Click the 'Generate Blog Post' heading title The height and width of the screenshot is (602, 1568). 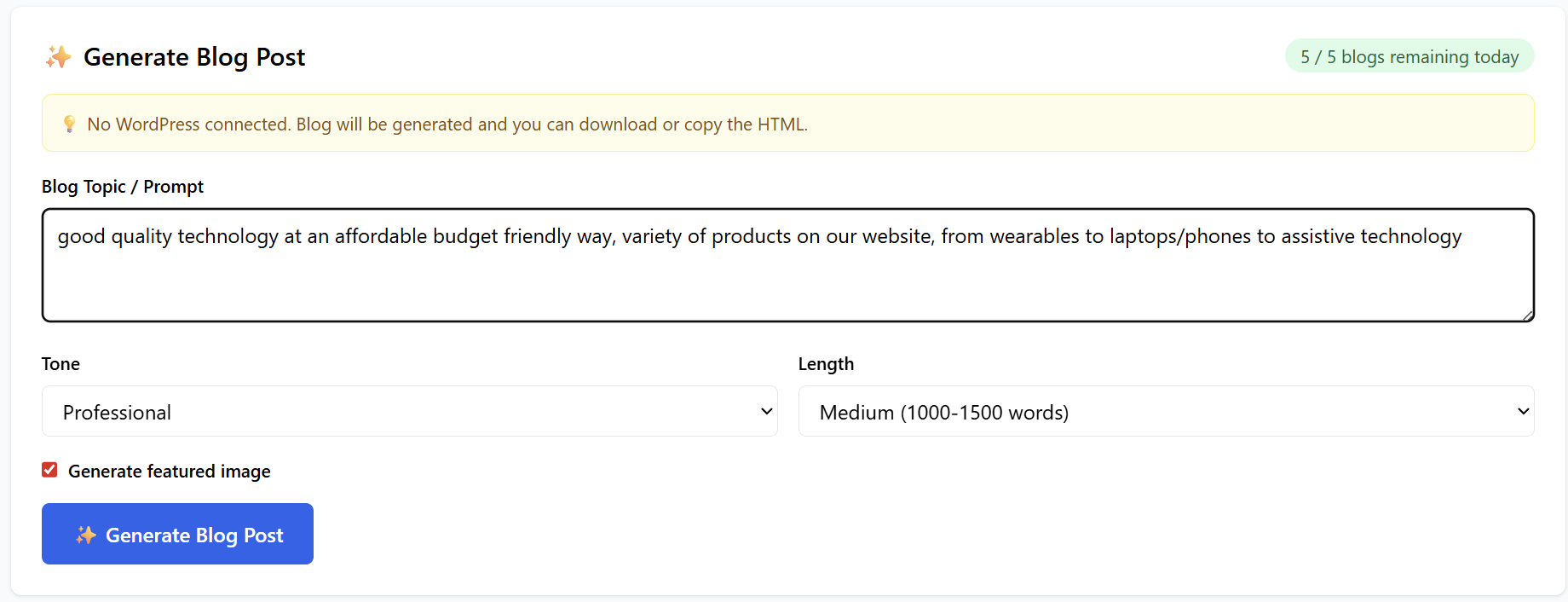pos(193,57)
